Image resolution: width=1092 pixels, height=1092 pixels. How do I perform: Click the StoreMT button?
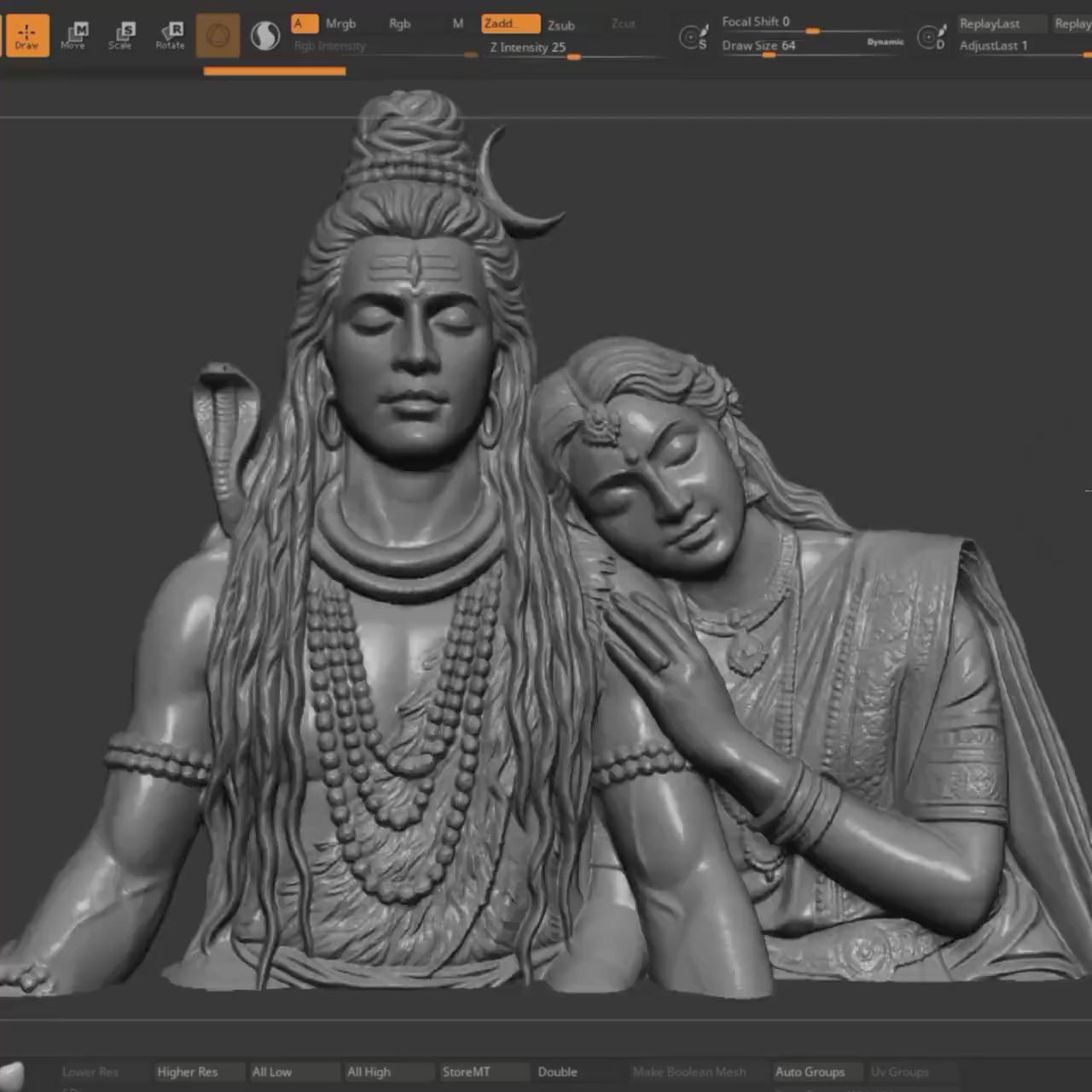[x=484, y=1072]
